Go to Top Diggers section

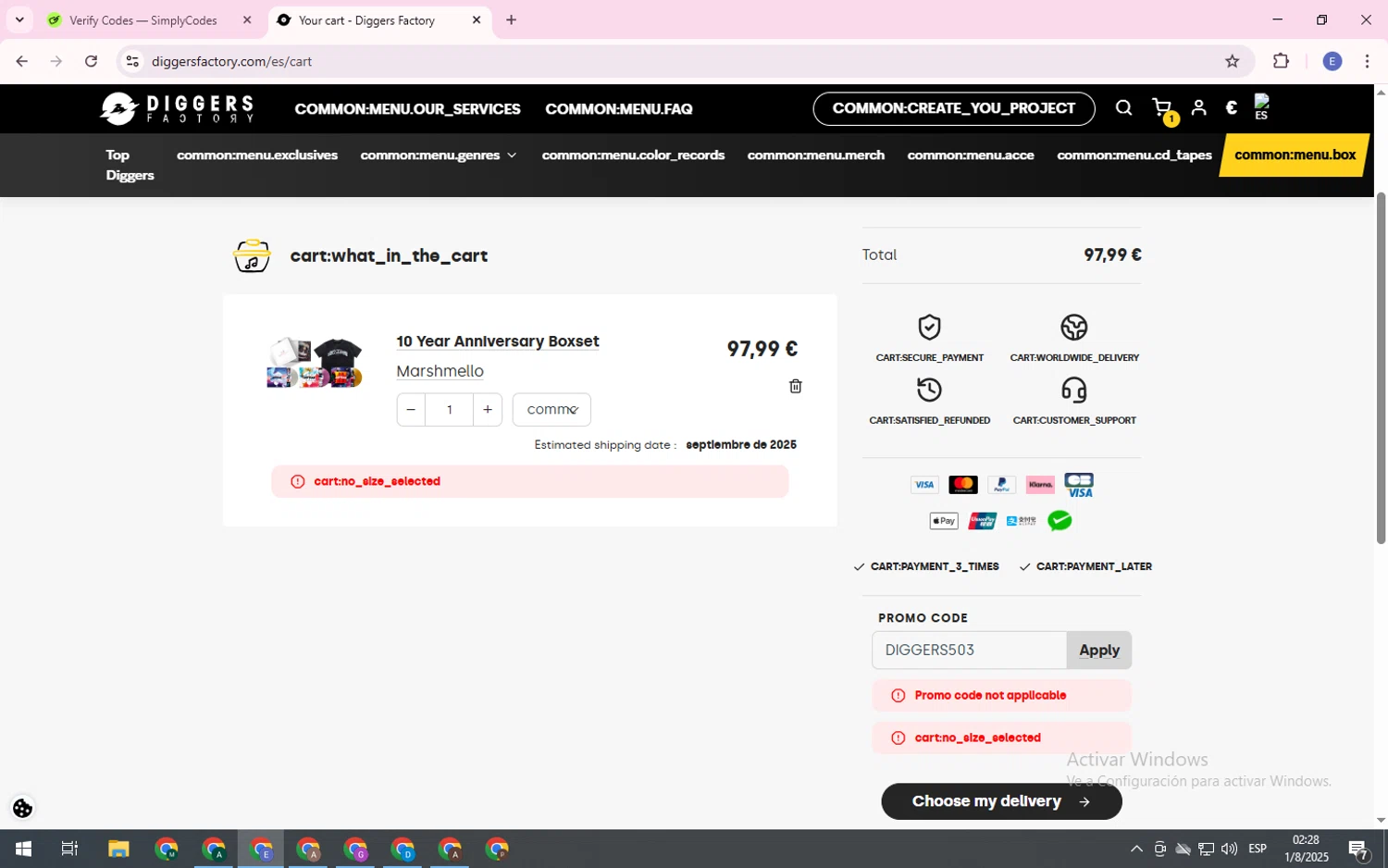[x=130, y=165]
